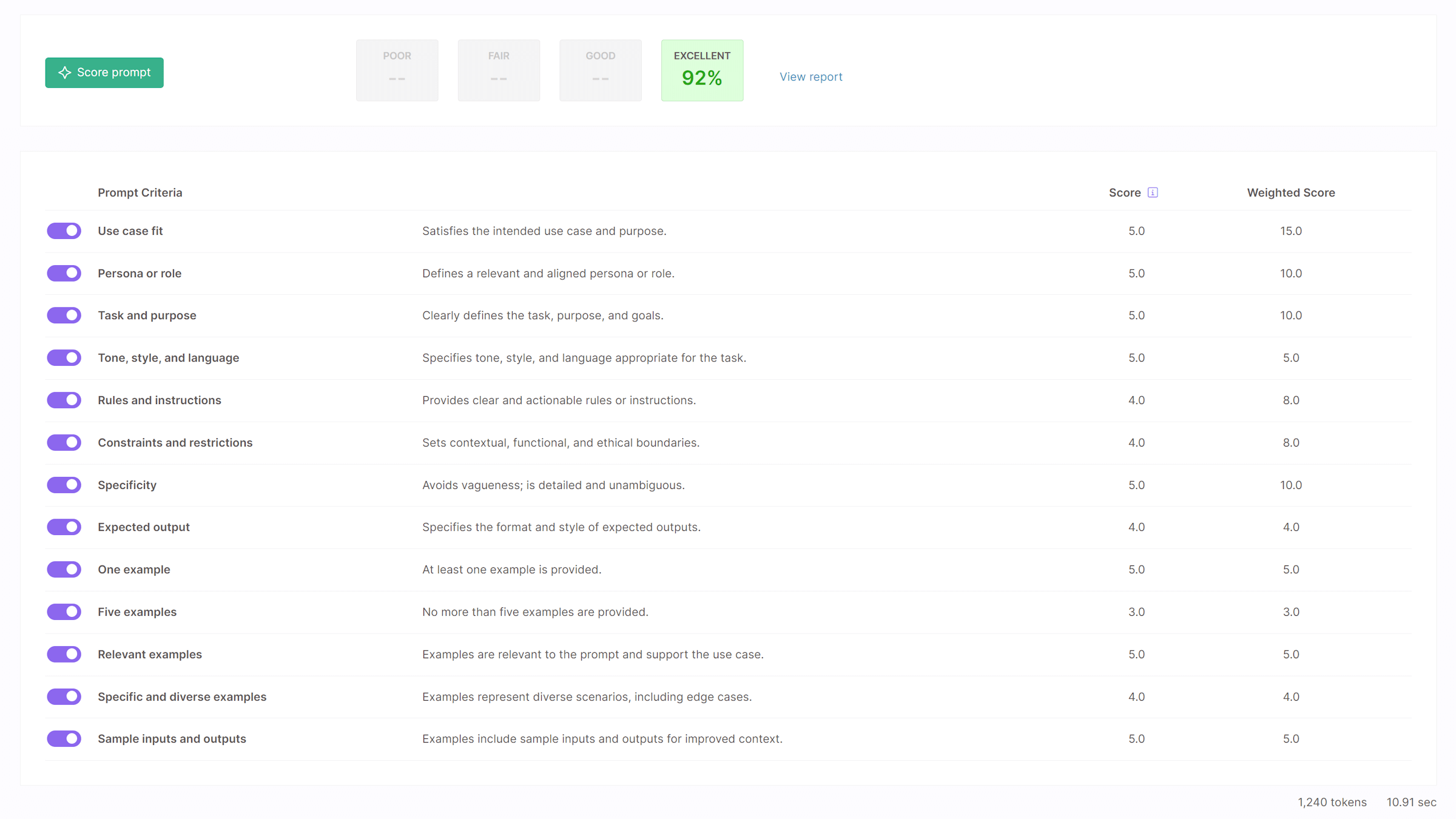Click the Score prompt button
Image resolution: width=1456 pixels, height=819 pixels.
tap(104, 73)
